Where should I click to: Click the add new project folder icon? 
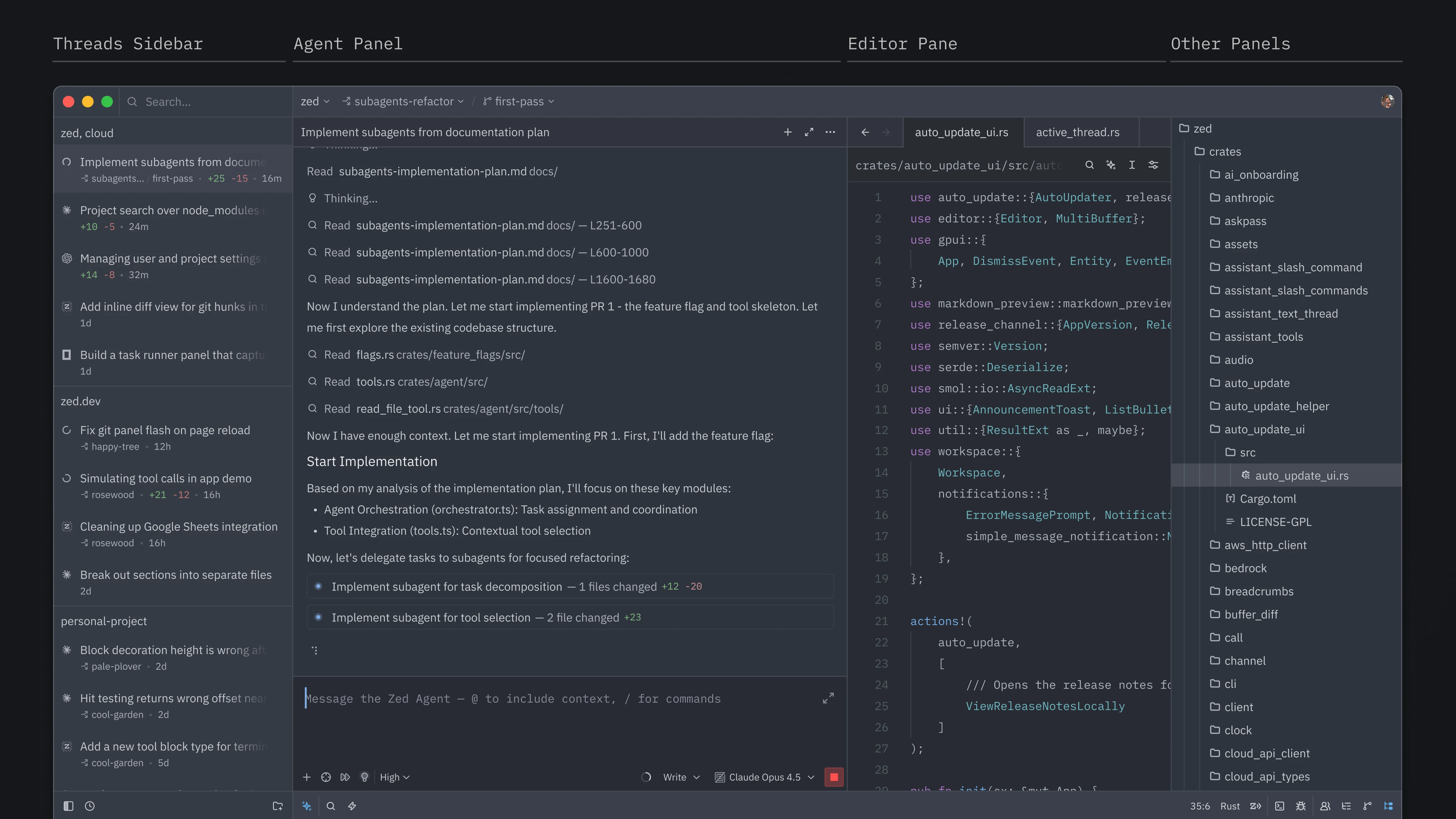coord(278,806)
